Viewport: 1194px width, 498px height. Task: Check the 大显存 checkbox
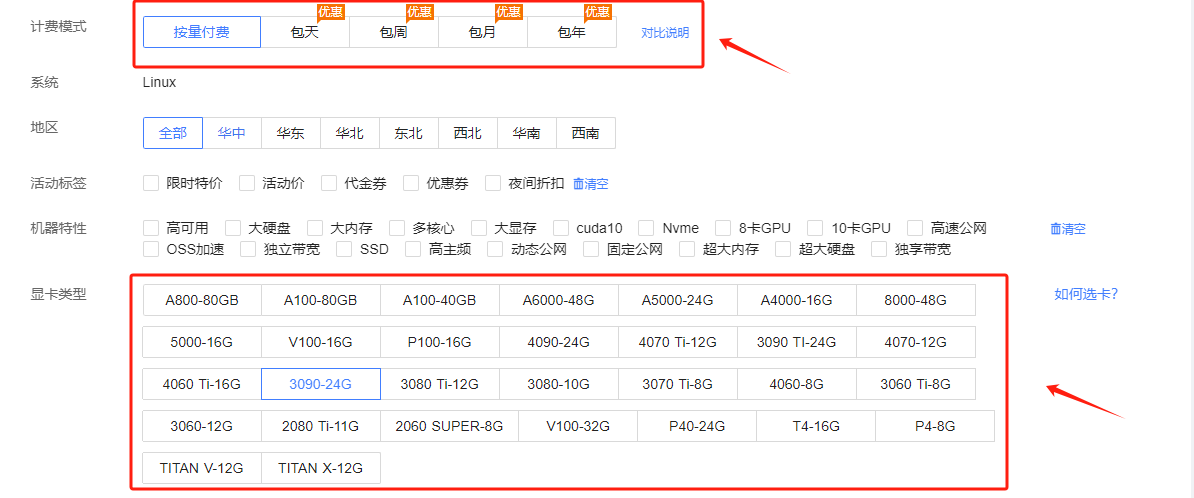479,228
